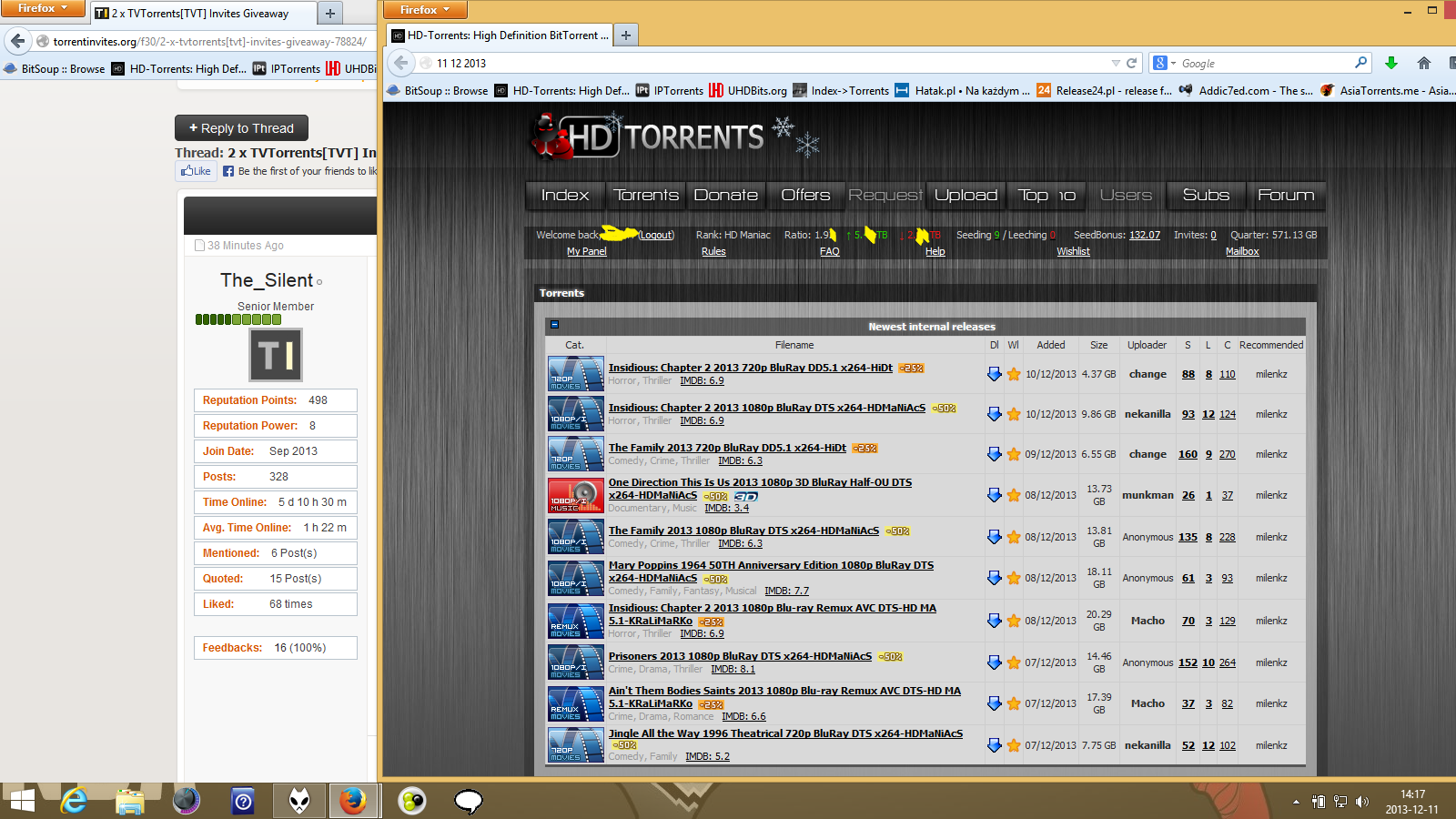Reload page in right Firefox window
Viewport: 1456px width, 819px height.
[x=1132, y=63]
